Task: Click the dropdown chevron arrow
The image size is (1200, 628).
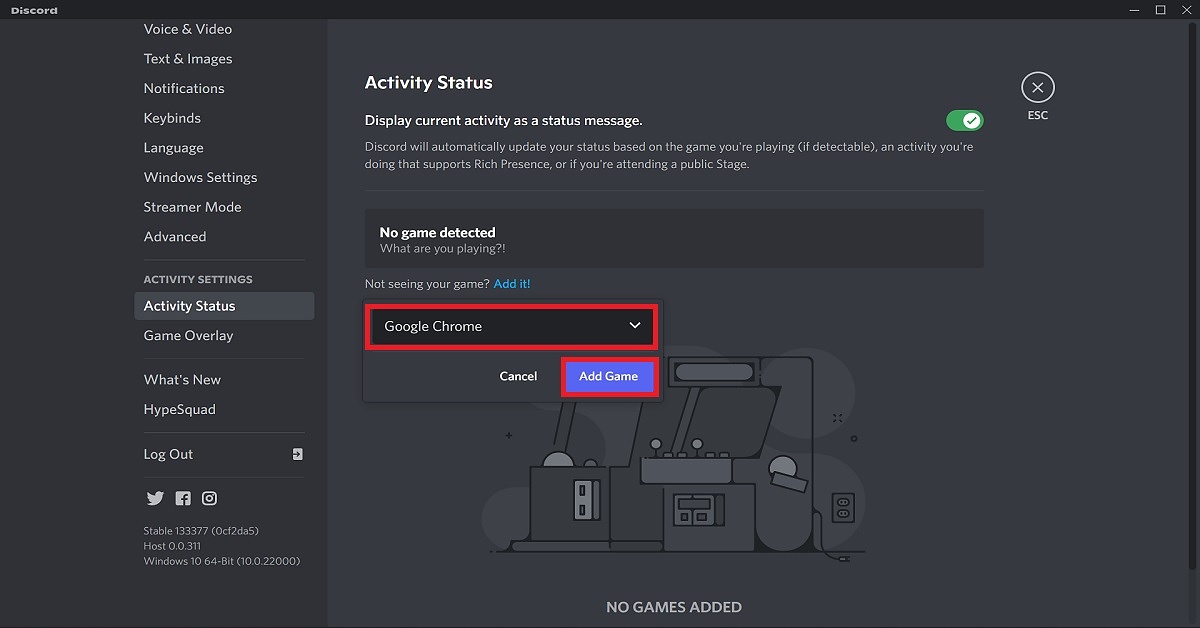Action: point(634,326)
